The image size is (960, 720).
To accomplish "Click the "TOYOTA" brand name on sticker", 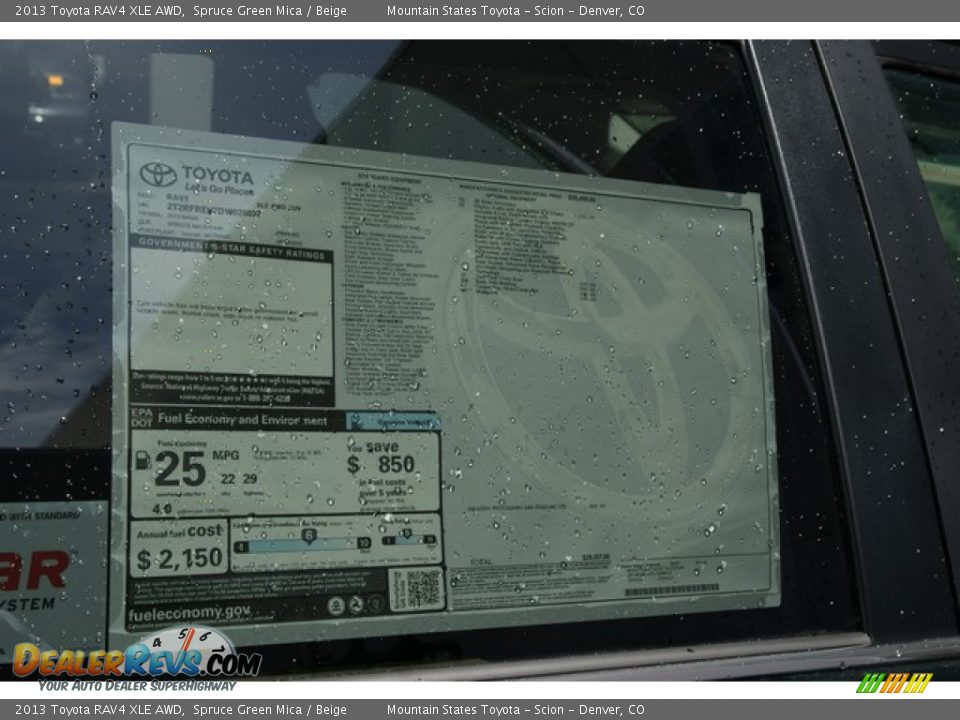I will click(217, 175).
